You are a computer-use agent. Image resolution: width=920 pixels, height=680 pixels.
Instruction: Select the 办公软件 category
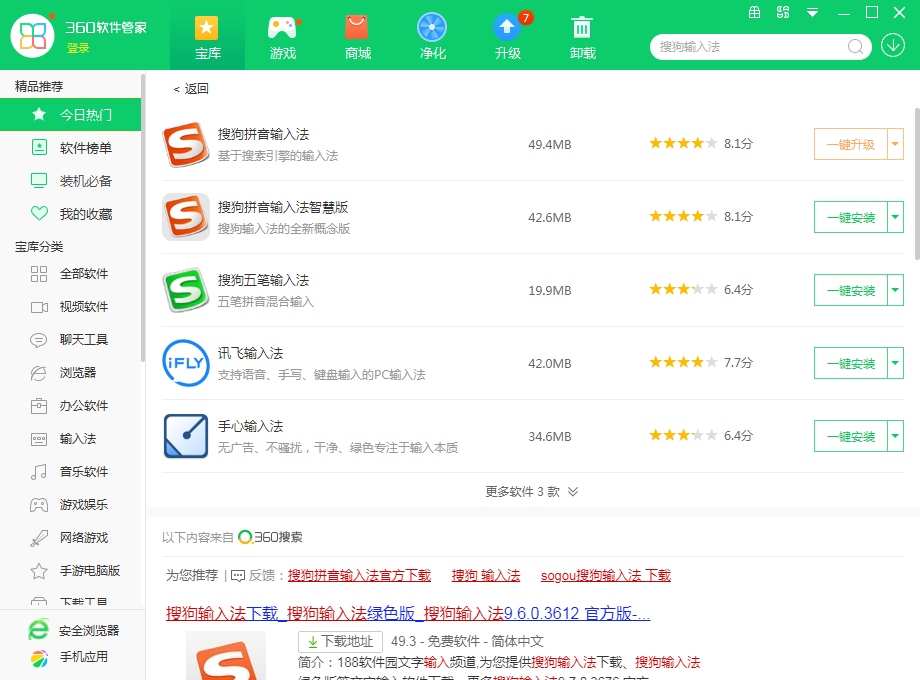click(70, 405)
